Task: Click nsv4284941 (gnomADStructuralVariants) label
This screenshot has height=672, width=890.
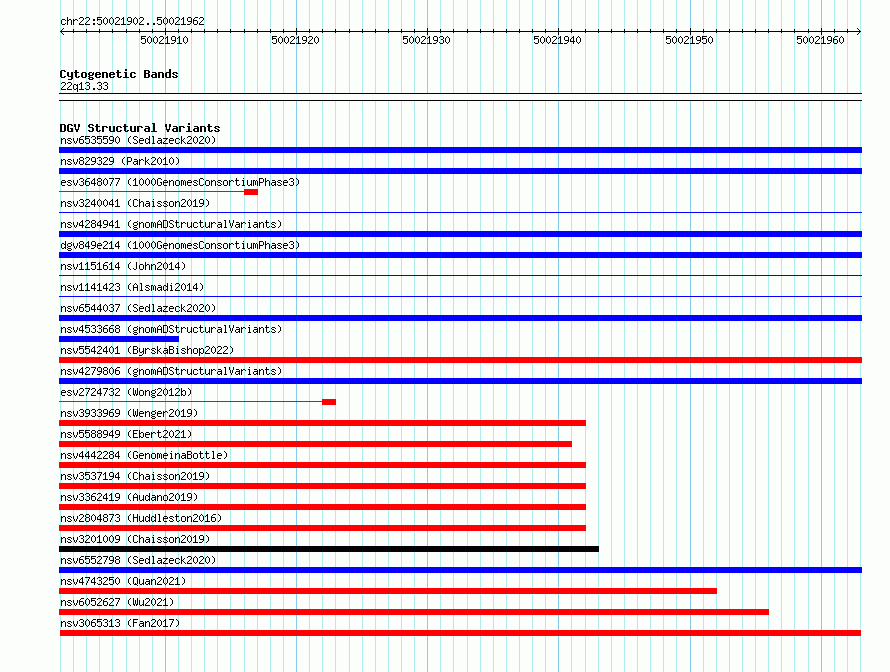Action: (171, 224)
